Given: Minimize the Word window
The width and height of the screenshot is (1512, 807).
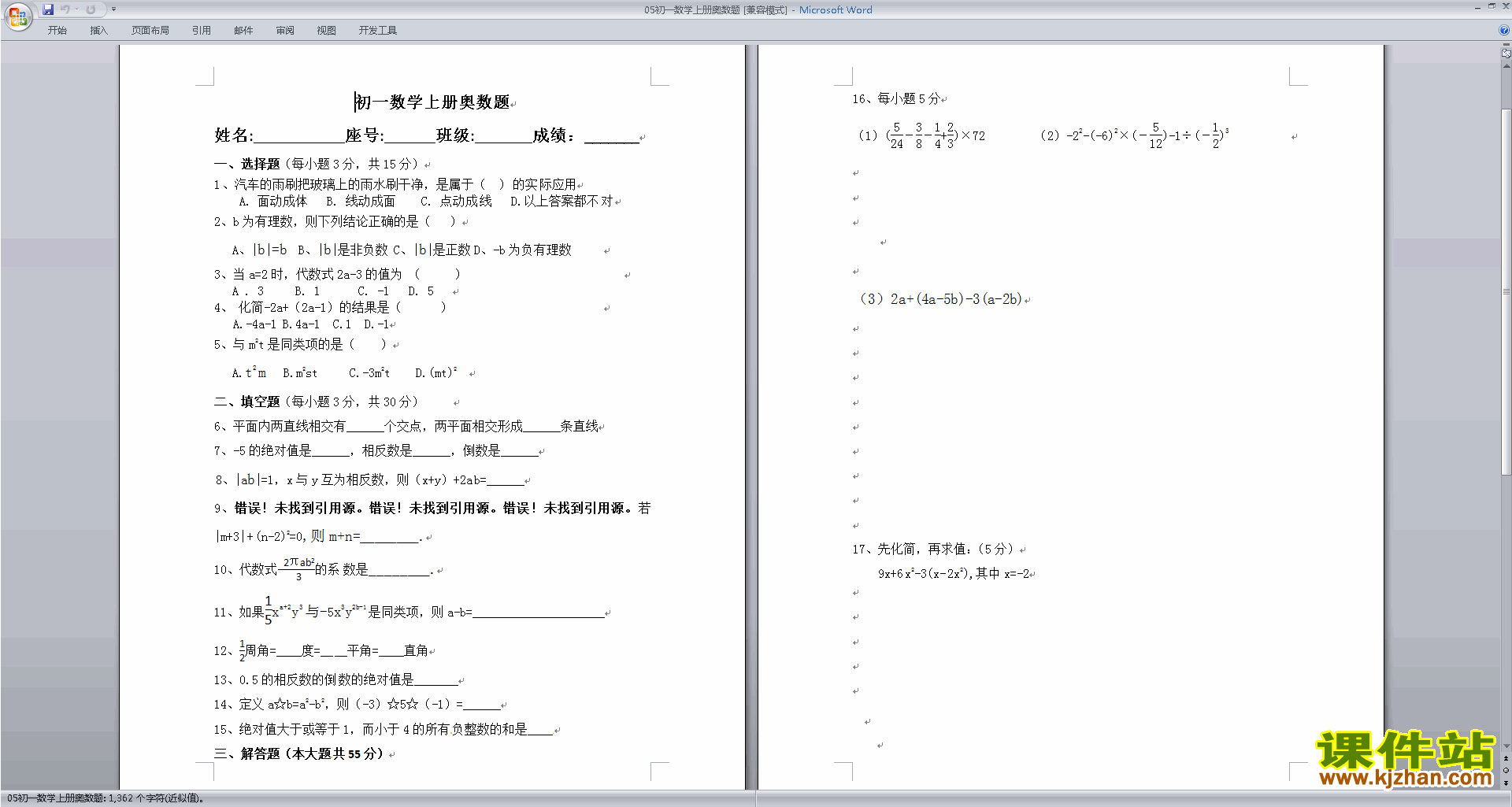Looking at the screenshot, I should 1477,7.
